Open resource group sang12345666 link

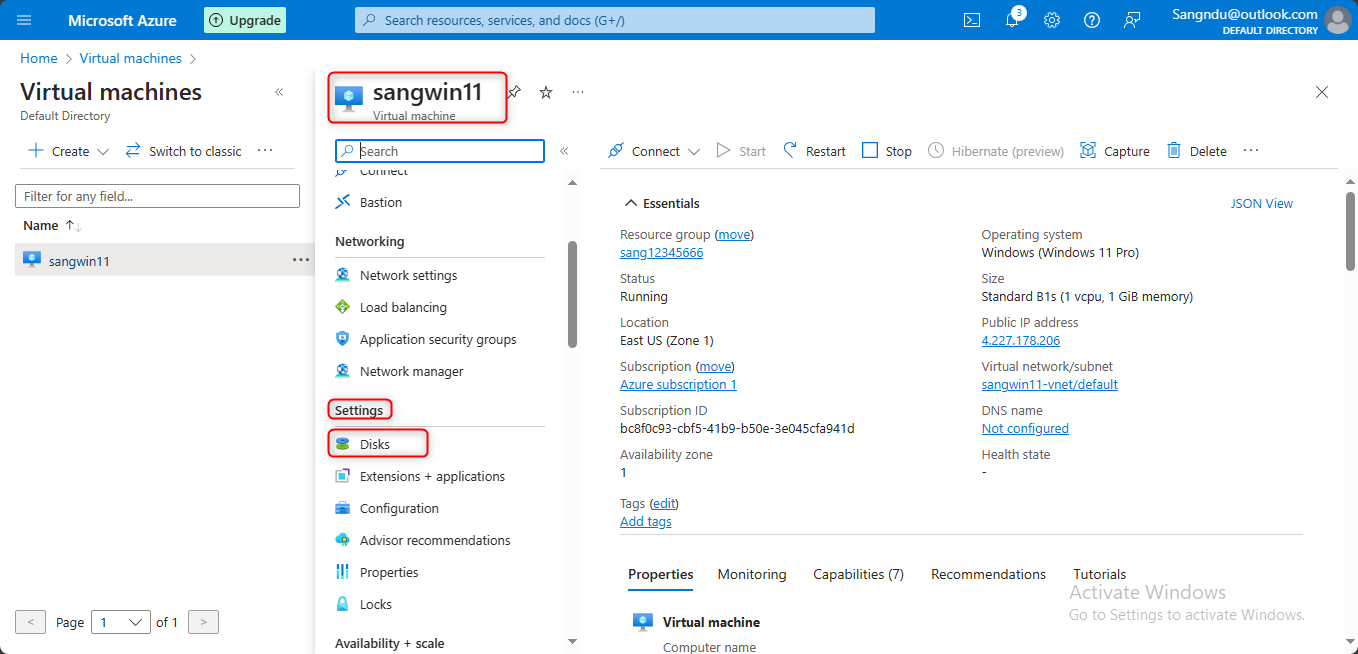coord(661,253)
